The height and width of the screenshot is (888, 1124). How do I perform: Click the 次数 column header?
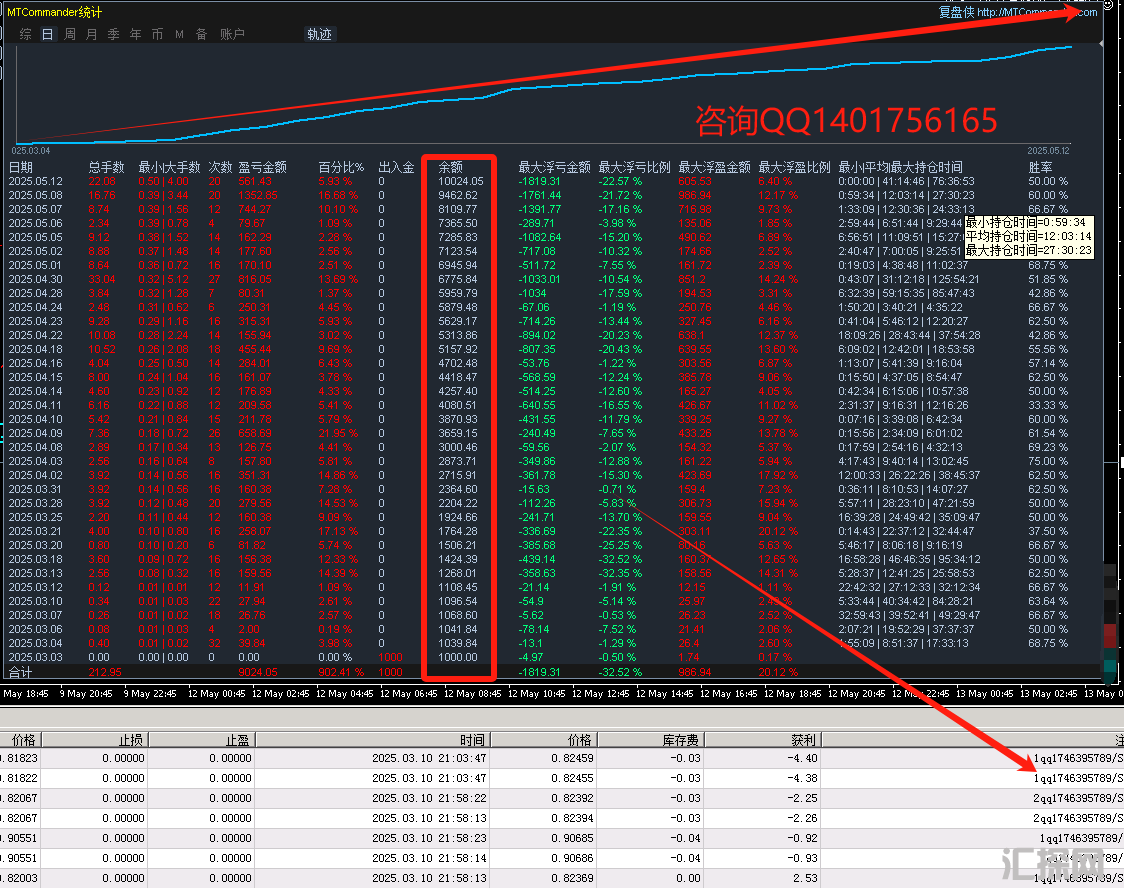220,167
